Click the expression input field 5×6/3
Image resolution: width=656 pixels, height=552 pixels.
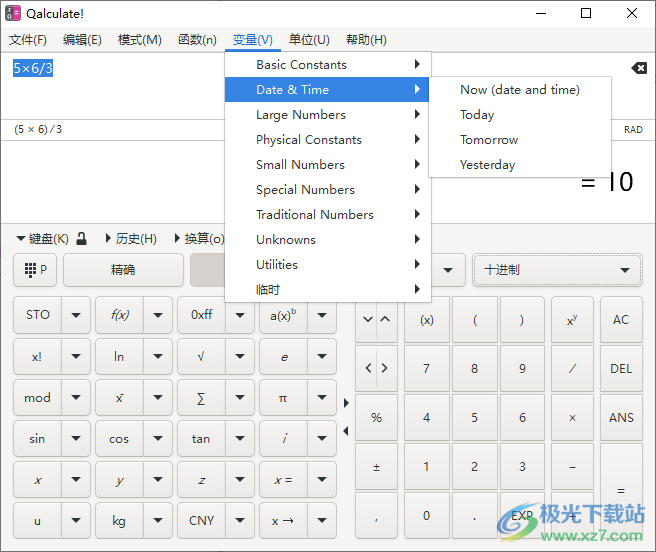[x=33, y=68]
